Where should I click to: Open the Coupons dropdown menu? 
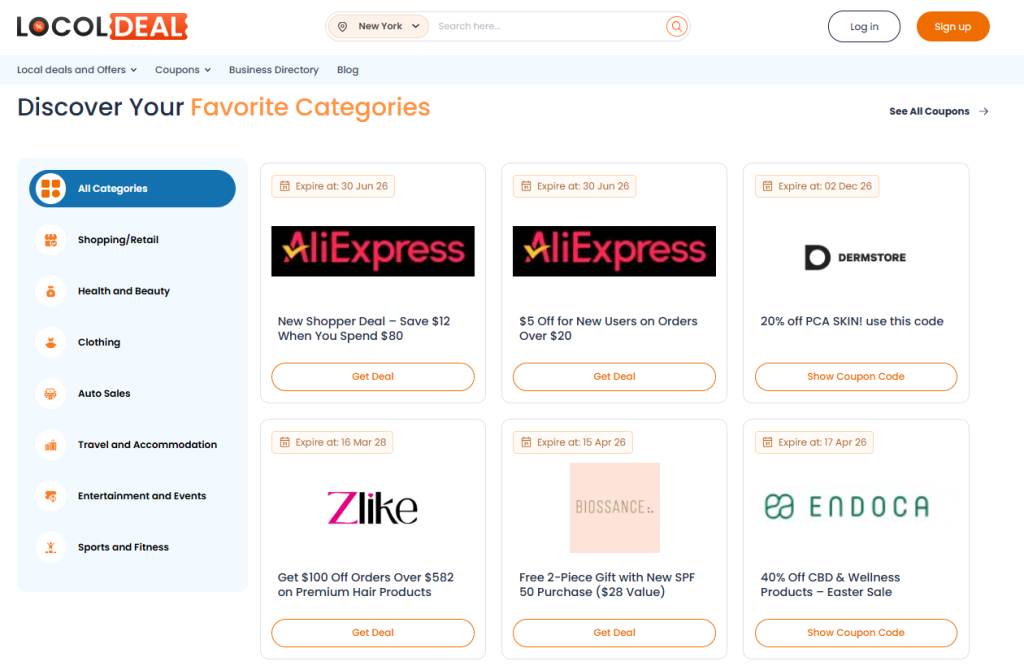(182, 70)
